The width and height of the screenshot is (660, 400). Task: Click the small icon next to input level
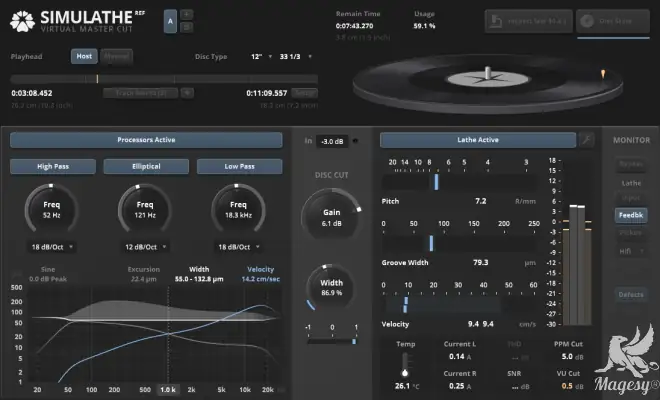tap(356, 141)
